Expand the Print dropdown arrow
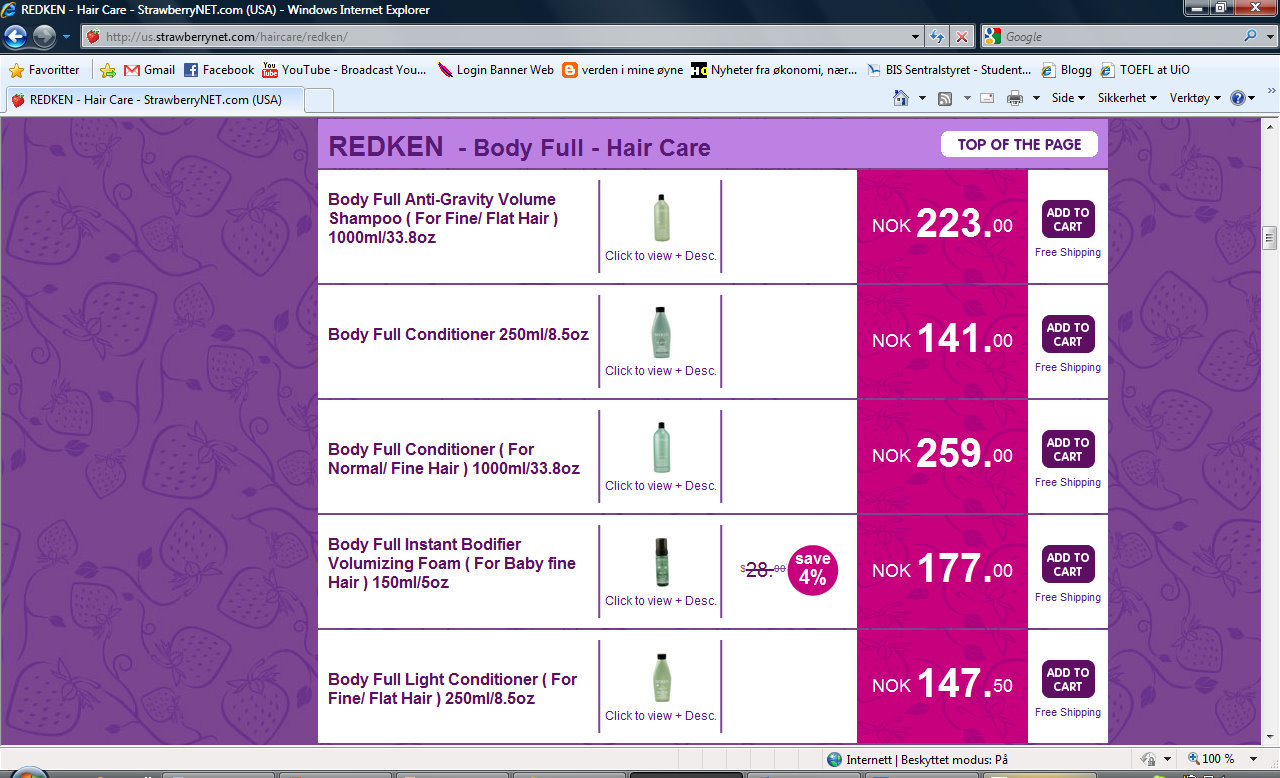1280x778 pixels. coord(1036,98)
